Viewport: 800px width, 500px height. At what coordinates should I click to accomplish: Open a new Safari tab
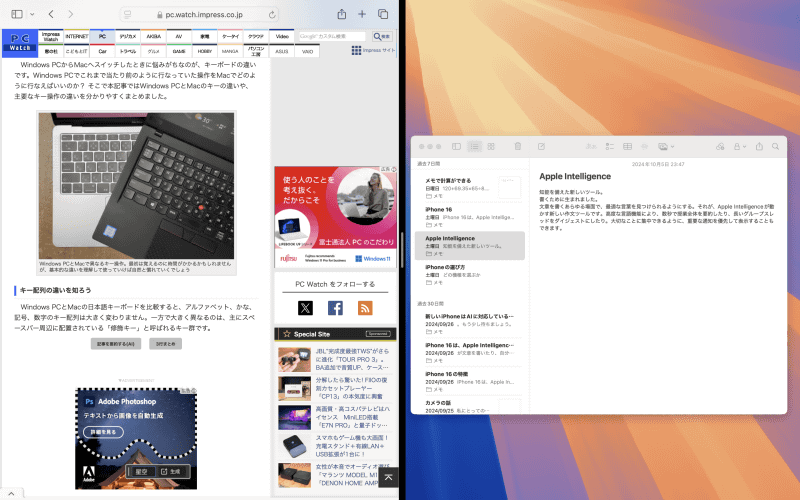362,14
